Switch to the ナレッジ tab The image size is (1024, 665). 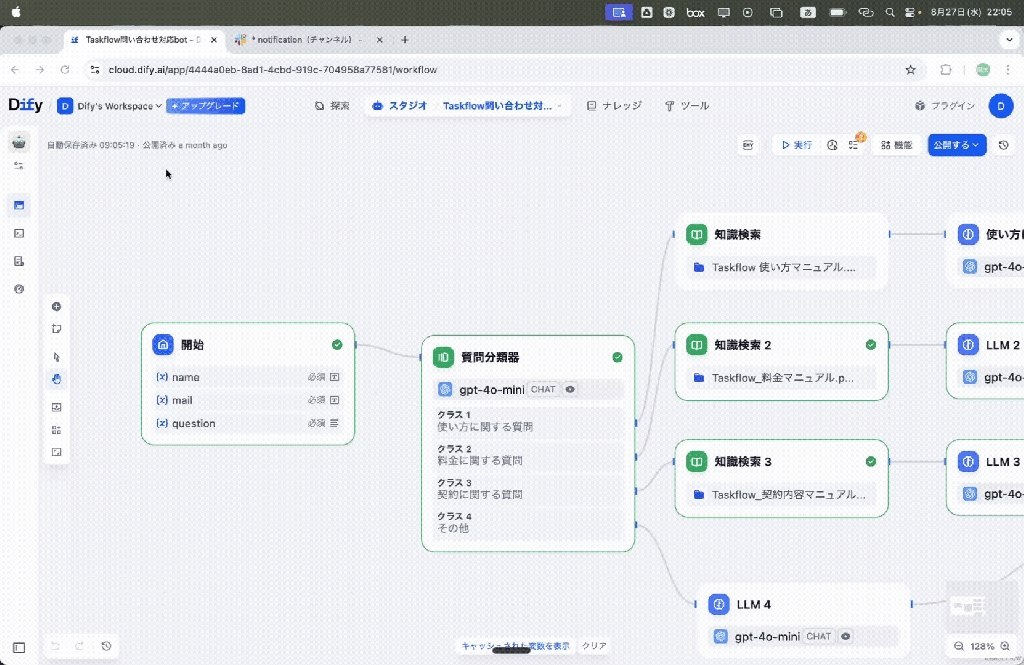coord(614,106)
